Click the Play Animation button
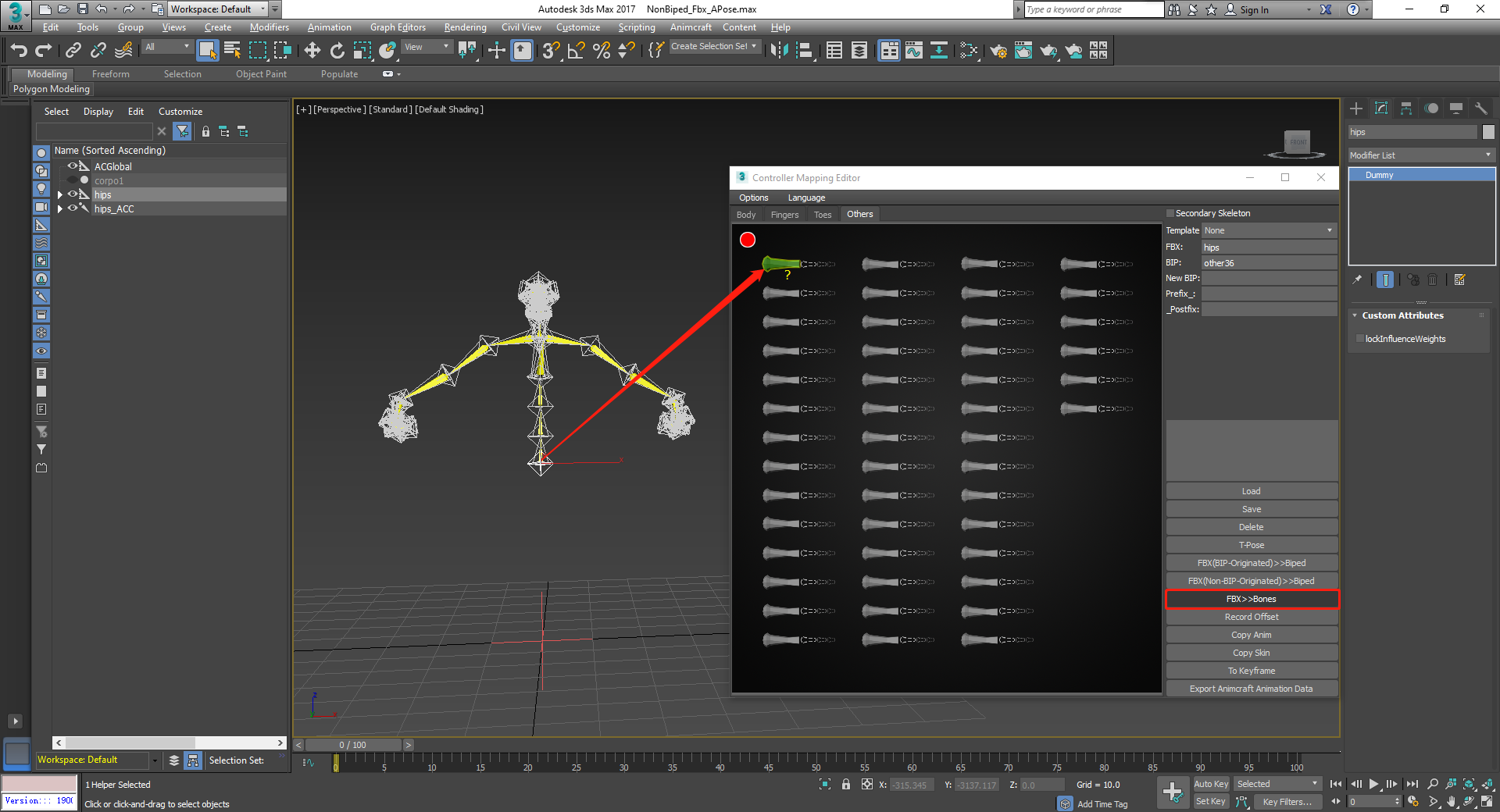1500x812 pixels. pos(1373,784)
